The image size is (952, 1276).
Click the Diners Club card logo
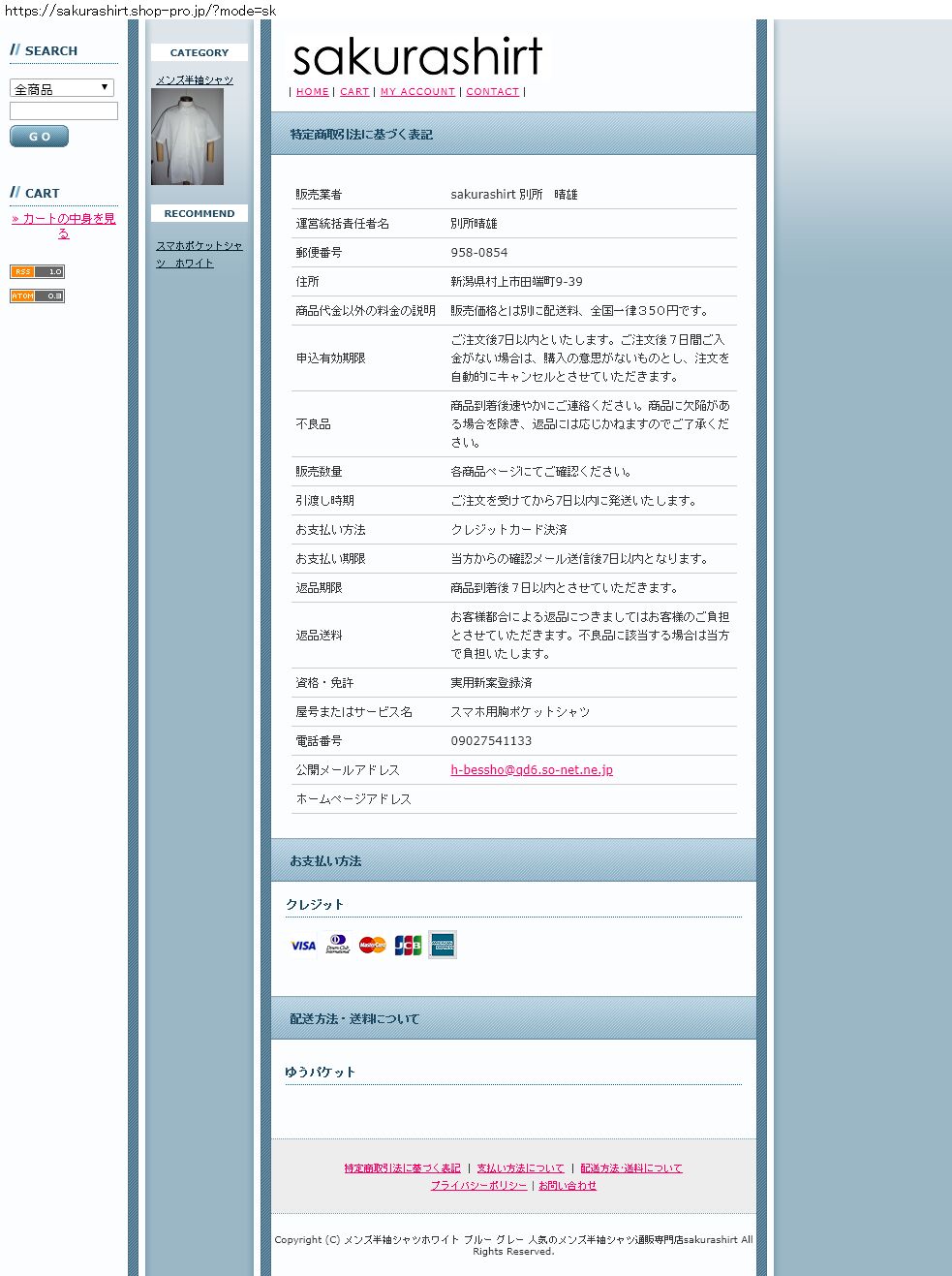click(x=337, y=945)
